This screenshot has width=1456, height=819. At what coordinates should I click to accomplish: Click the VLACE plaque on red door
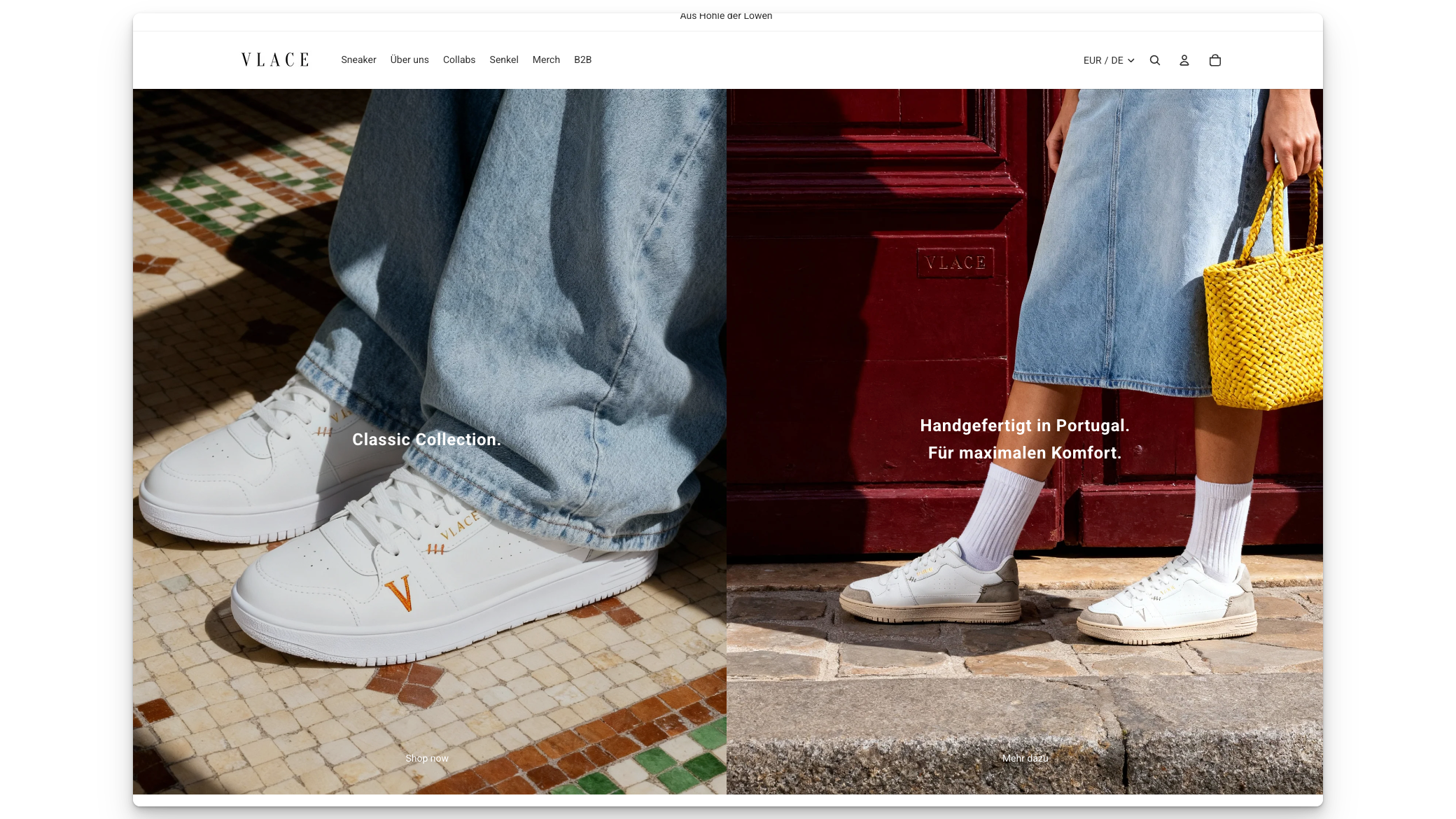[x=955, y=263]
